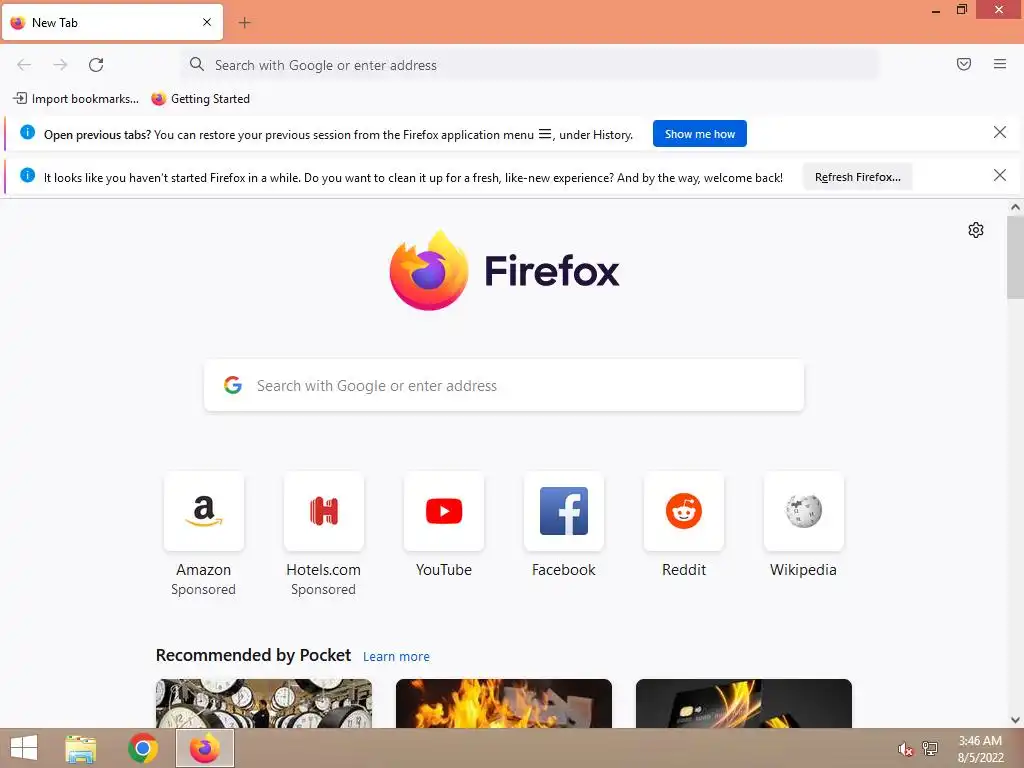Screen dimensions: 1024x768
Task: Click the Show me how button
Action: click(x=699, y=134)
